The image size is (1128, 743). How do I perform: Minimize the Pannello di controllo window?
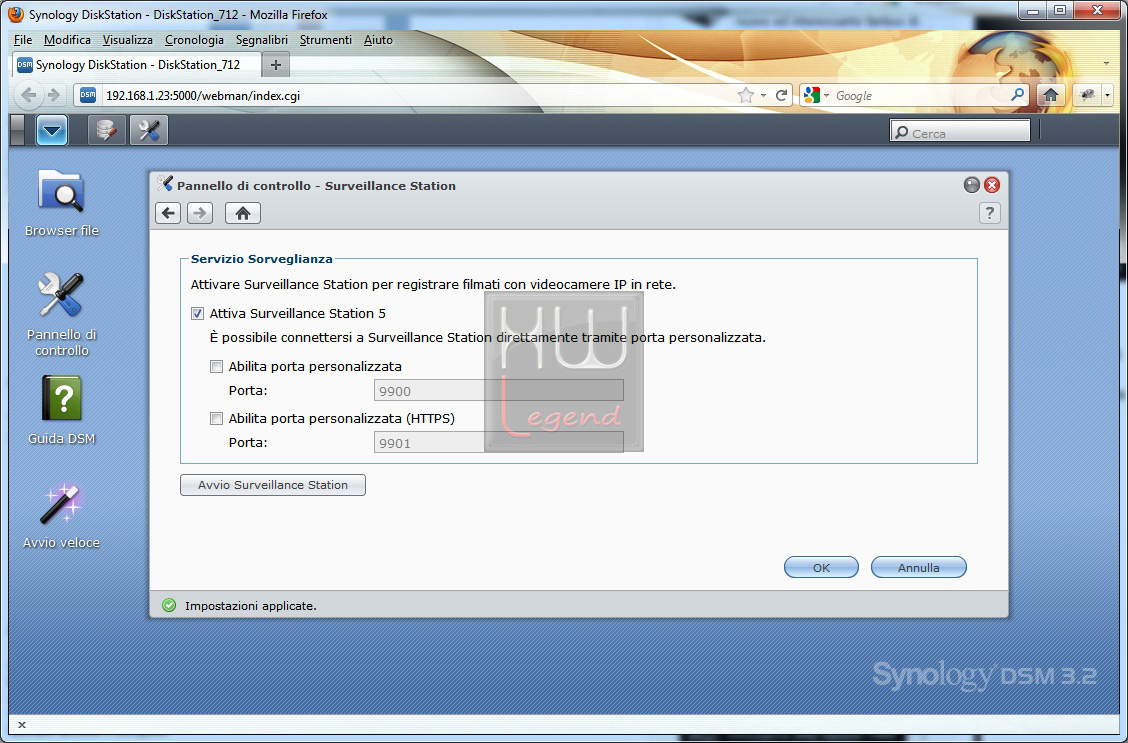(x=972, y=186)
